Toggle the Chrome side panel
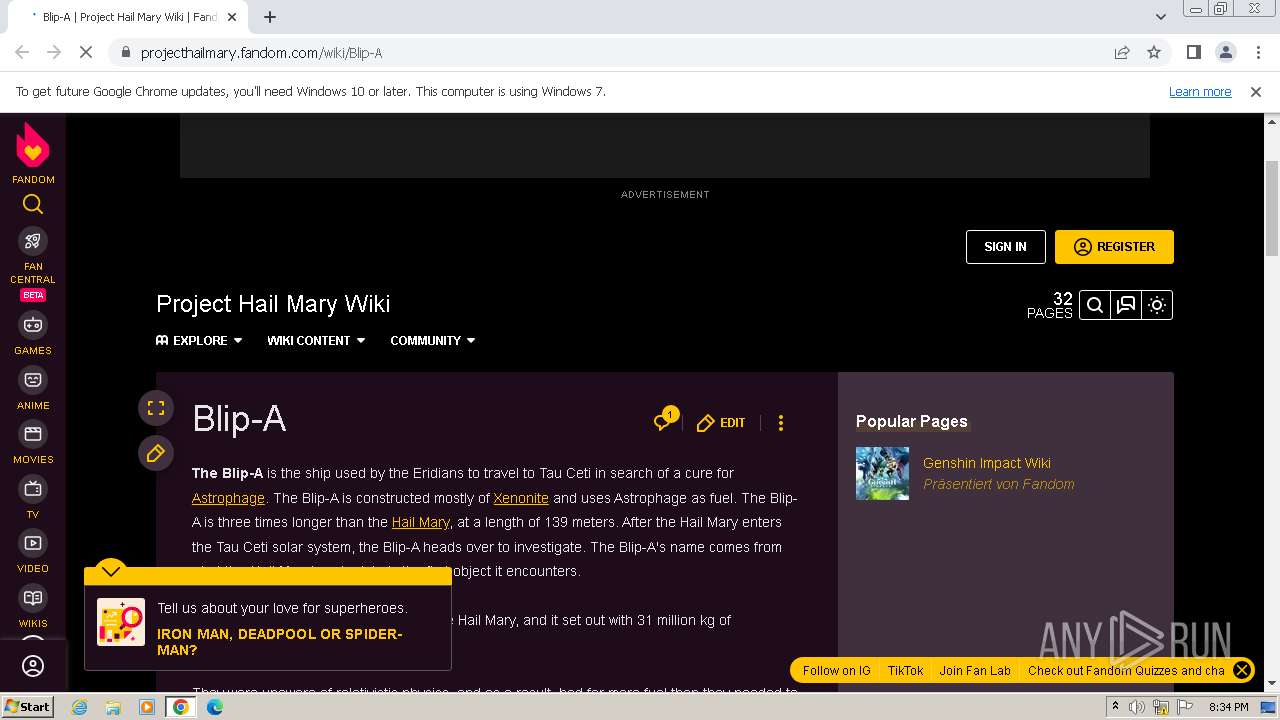This screenshot has width=1280, height=720. coord(1194,53)
